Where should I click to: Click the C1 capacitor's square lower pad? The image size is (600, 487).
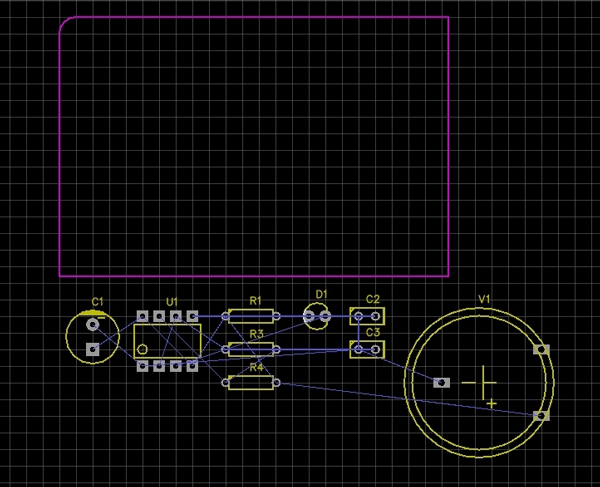point(93,349)
